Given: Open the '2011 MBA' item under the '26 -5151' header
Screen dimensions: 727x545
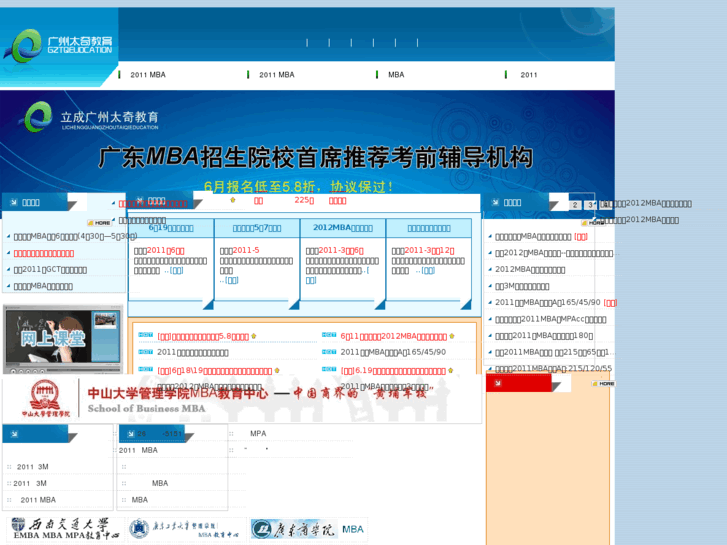Looking at the screenshot, I should [138, 450].
